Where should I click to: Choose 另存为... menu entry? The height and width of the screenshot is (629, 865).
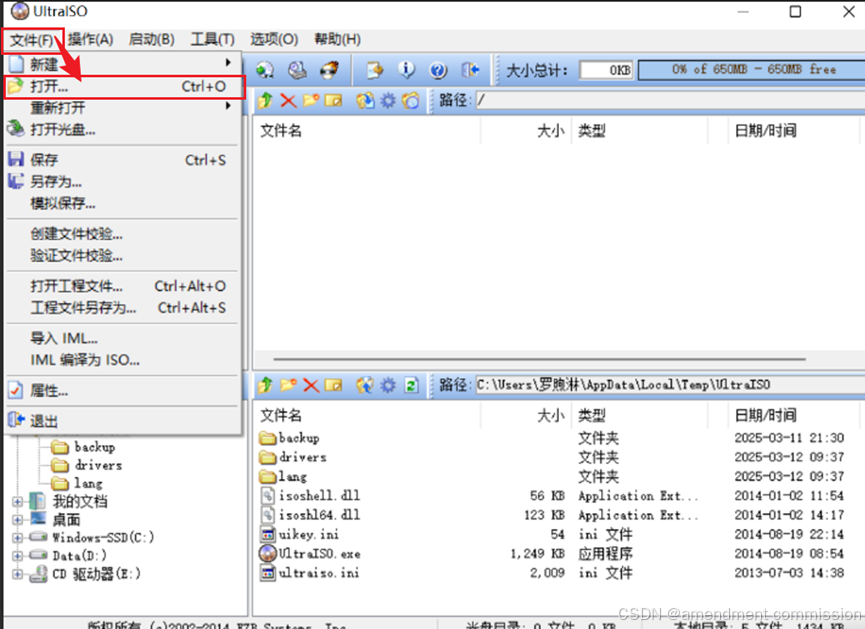tap(124, 182)
